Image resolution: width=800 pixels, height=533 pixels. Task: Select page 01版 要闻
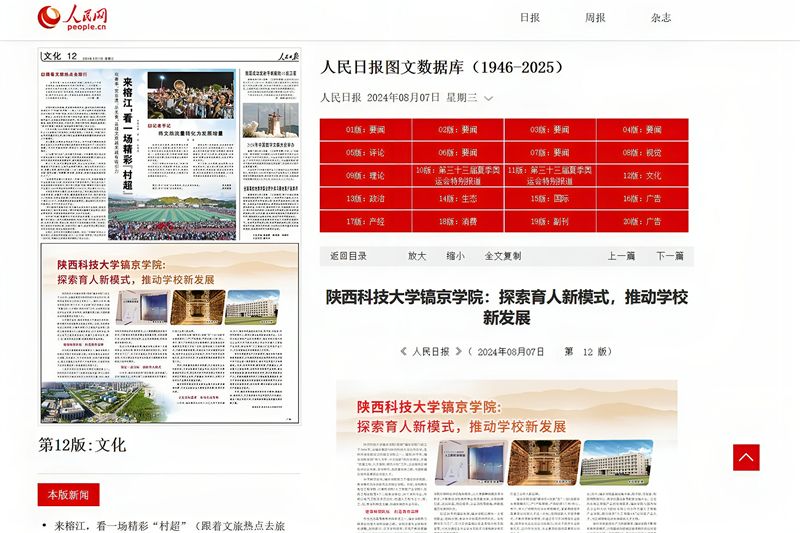pyautogui.click(x=365, y=130)
